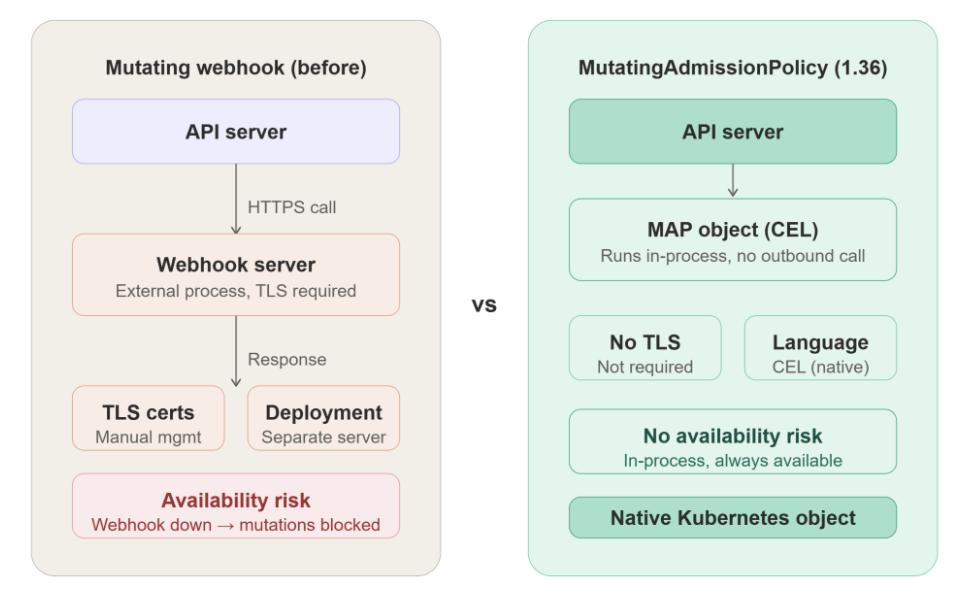Click the Webhook server node
Screen dimensions: 966x598
(x=235, y=275)
